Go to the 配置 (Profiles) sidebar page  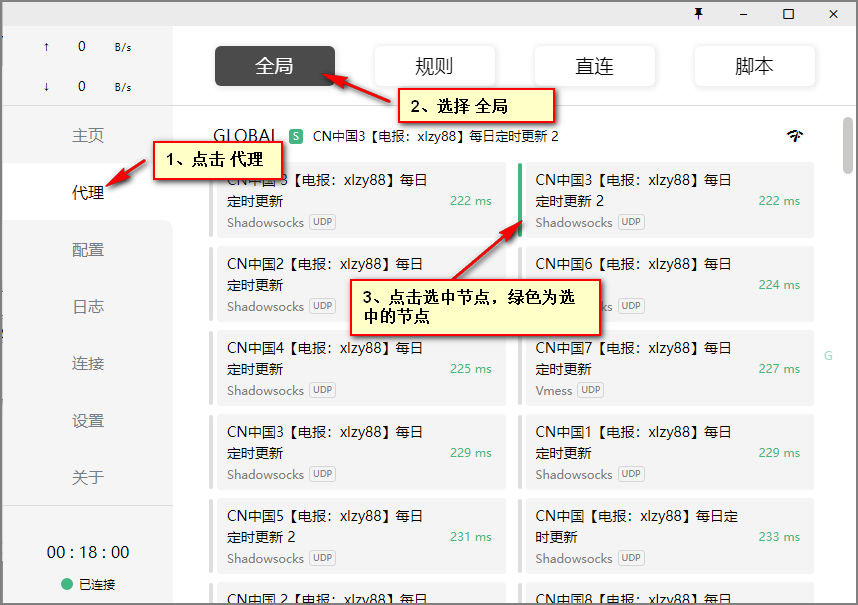[88, 250]
